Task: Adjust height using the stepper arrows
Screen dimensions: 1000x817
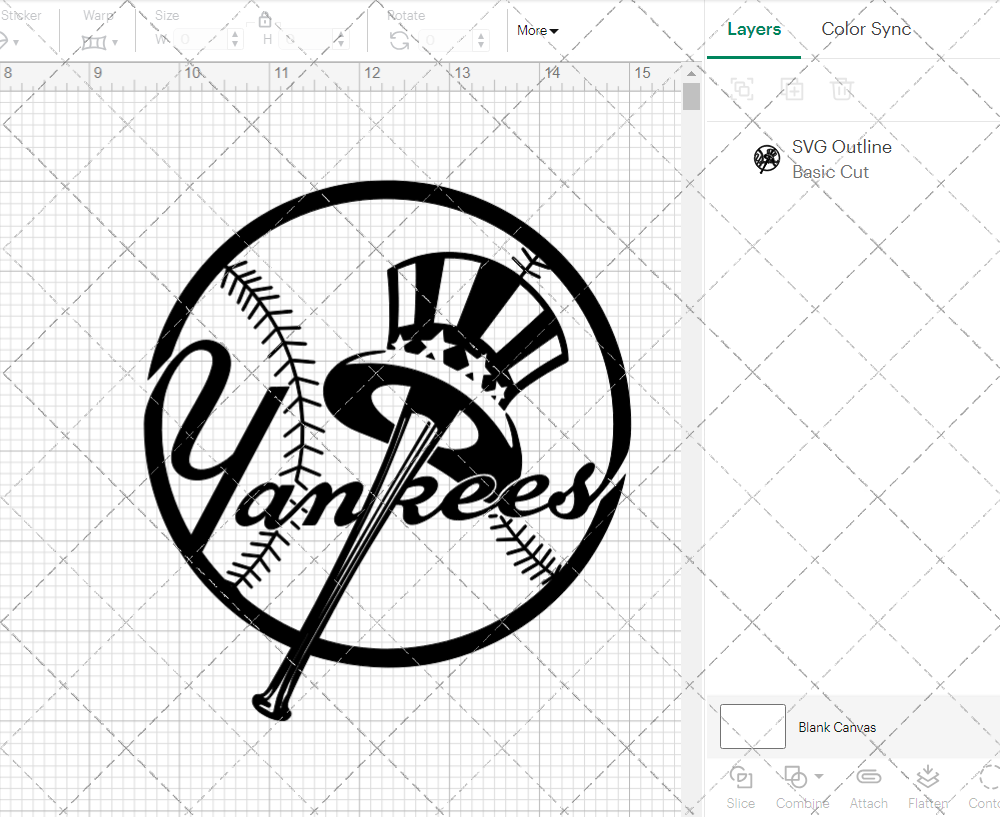Action: [341, 40]
